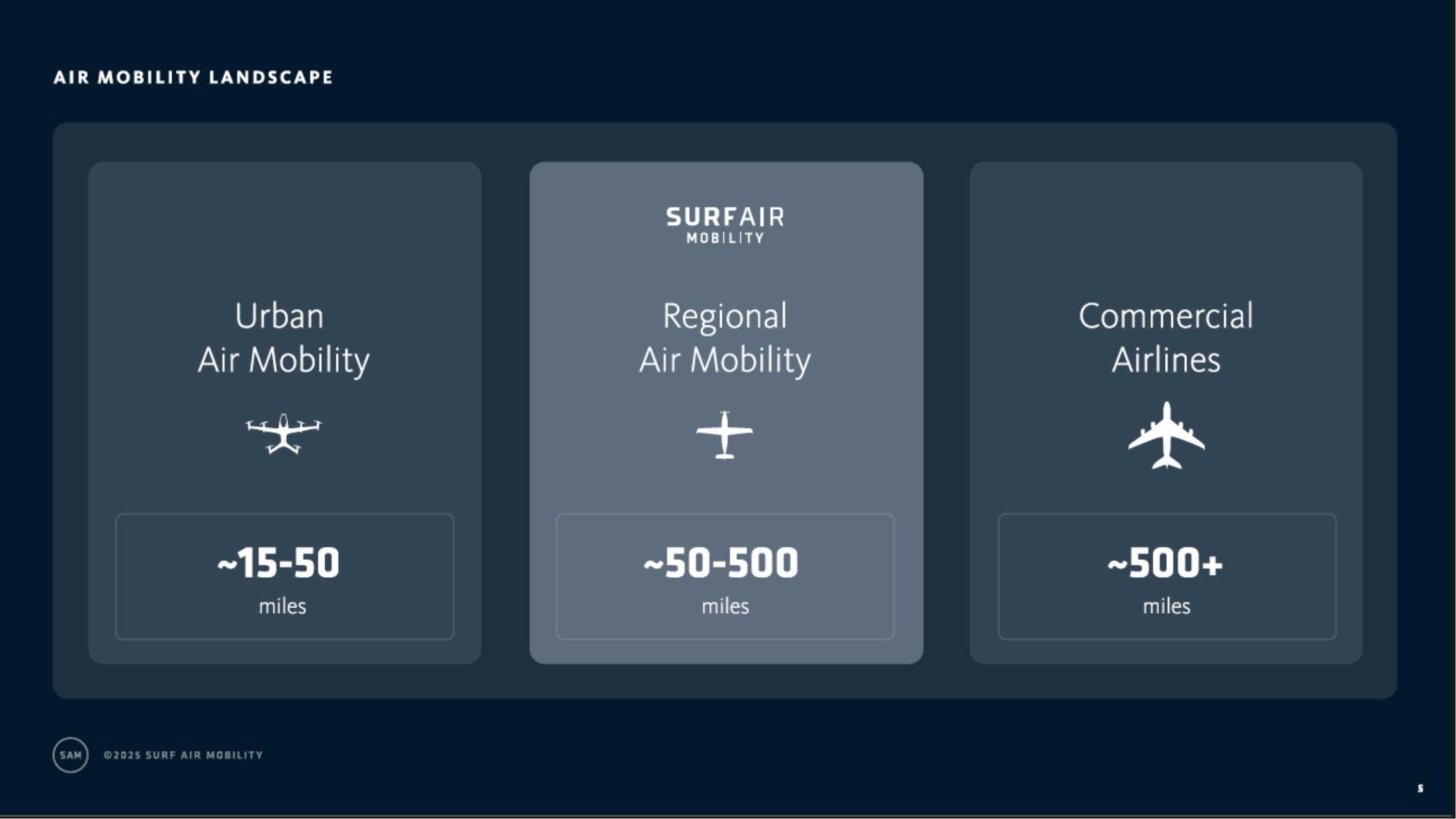
Task: Click the eVTOL drone aircraft icon
Action: 283,434
